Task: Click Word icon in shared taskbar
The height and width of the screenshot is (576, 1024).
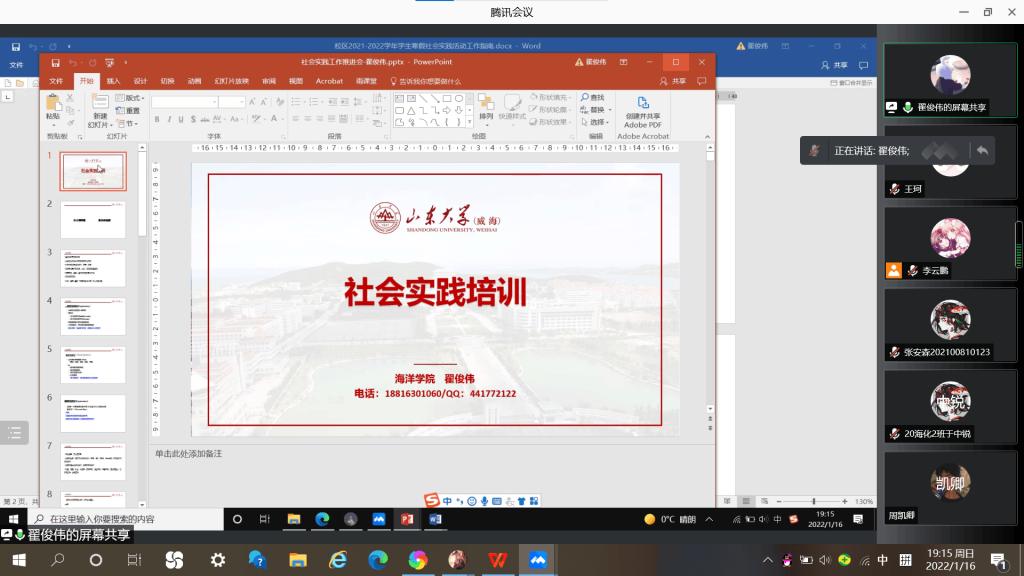Action: (x=436, y=519)
